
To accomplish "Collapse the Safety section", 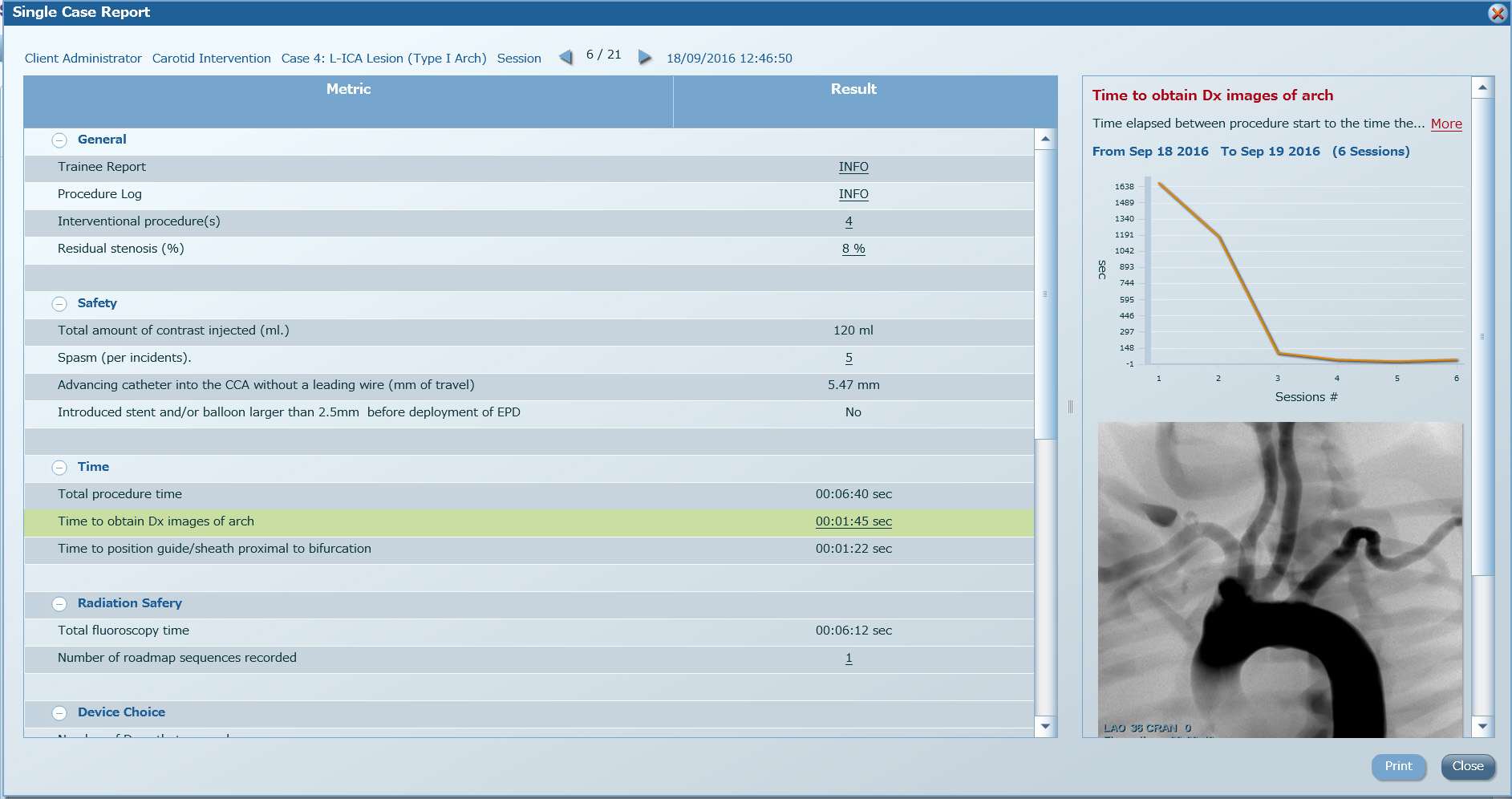I will (x=59, y=304).
